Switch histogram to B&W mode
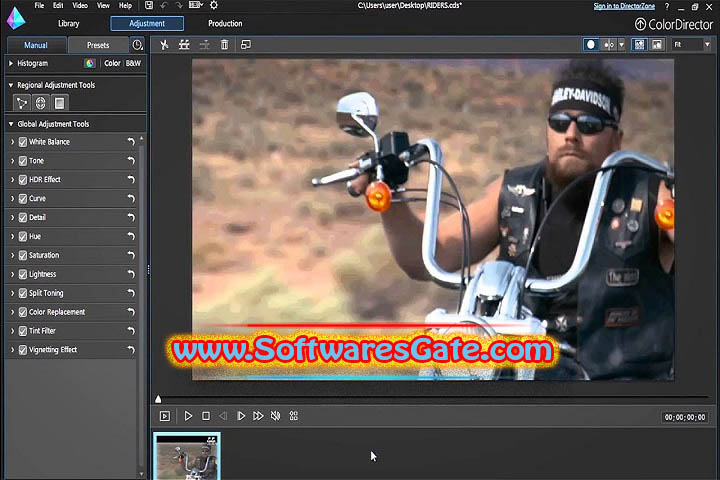The image size is (720, 480). pos(133,63)
